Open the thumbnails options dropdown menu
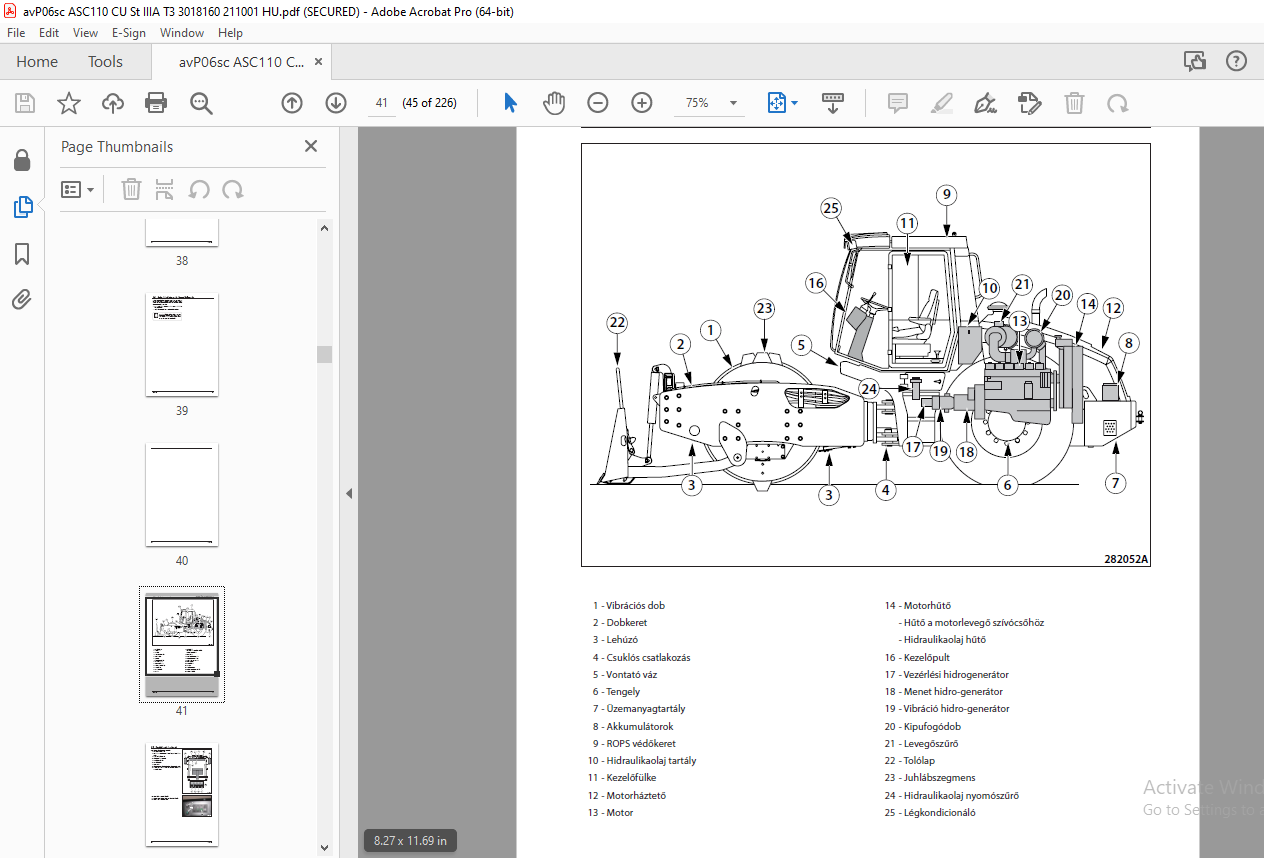This screenshot has width=1264, height=858. click(78, 189)
